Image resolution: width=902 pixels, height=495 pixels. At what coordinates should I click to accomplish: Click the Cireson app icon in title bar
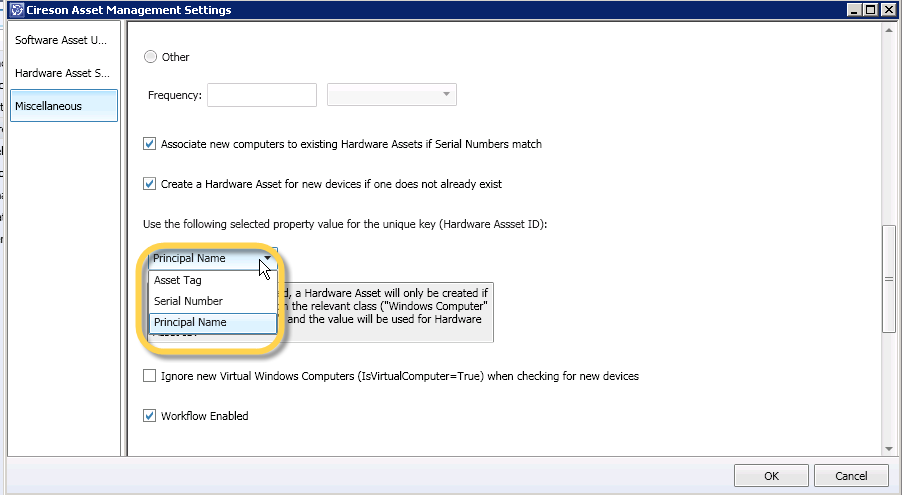tap(15, 10)
